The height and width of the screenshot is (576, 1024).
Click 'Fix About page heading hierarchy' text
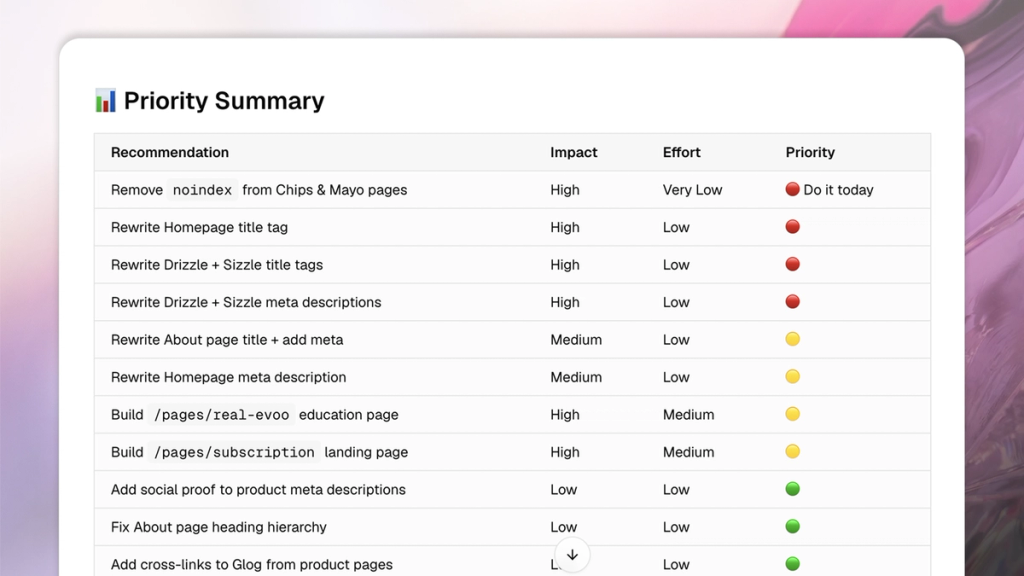[219, 527]
